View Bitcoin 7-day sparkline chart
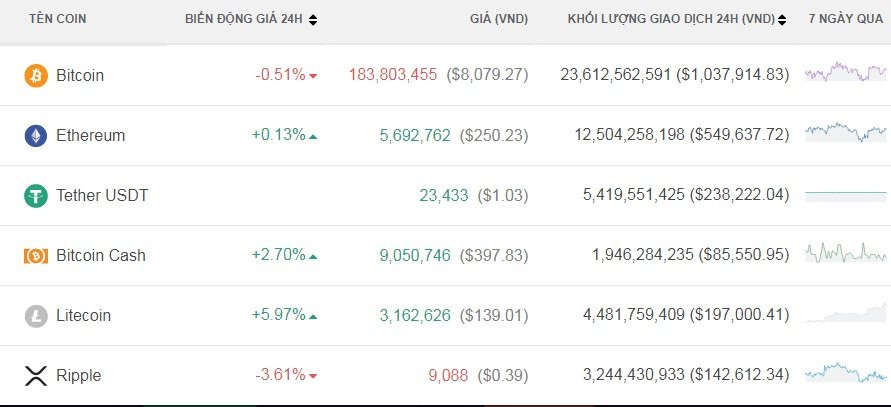 pyautogui.click(x=845, y=73)
